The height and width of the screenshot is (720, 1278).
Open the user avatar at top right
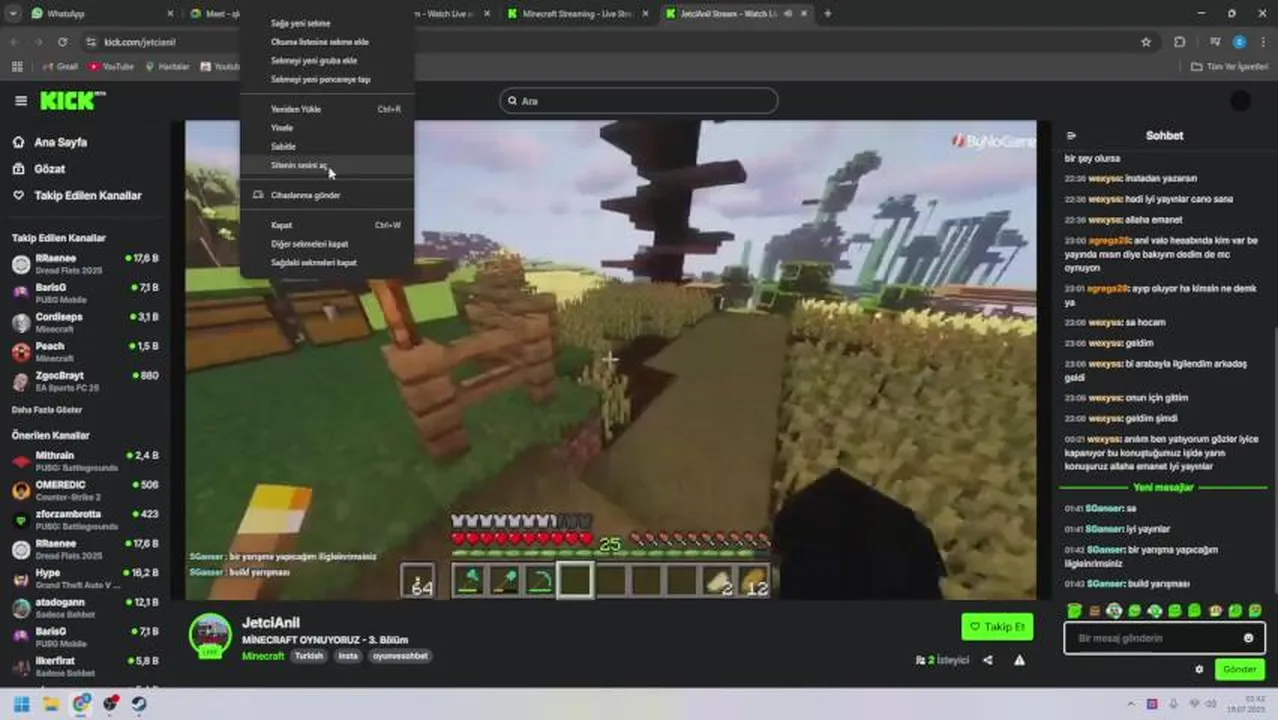[x=1240, y=100]
